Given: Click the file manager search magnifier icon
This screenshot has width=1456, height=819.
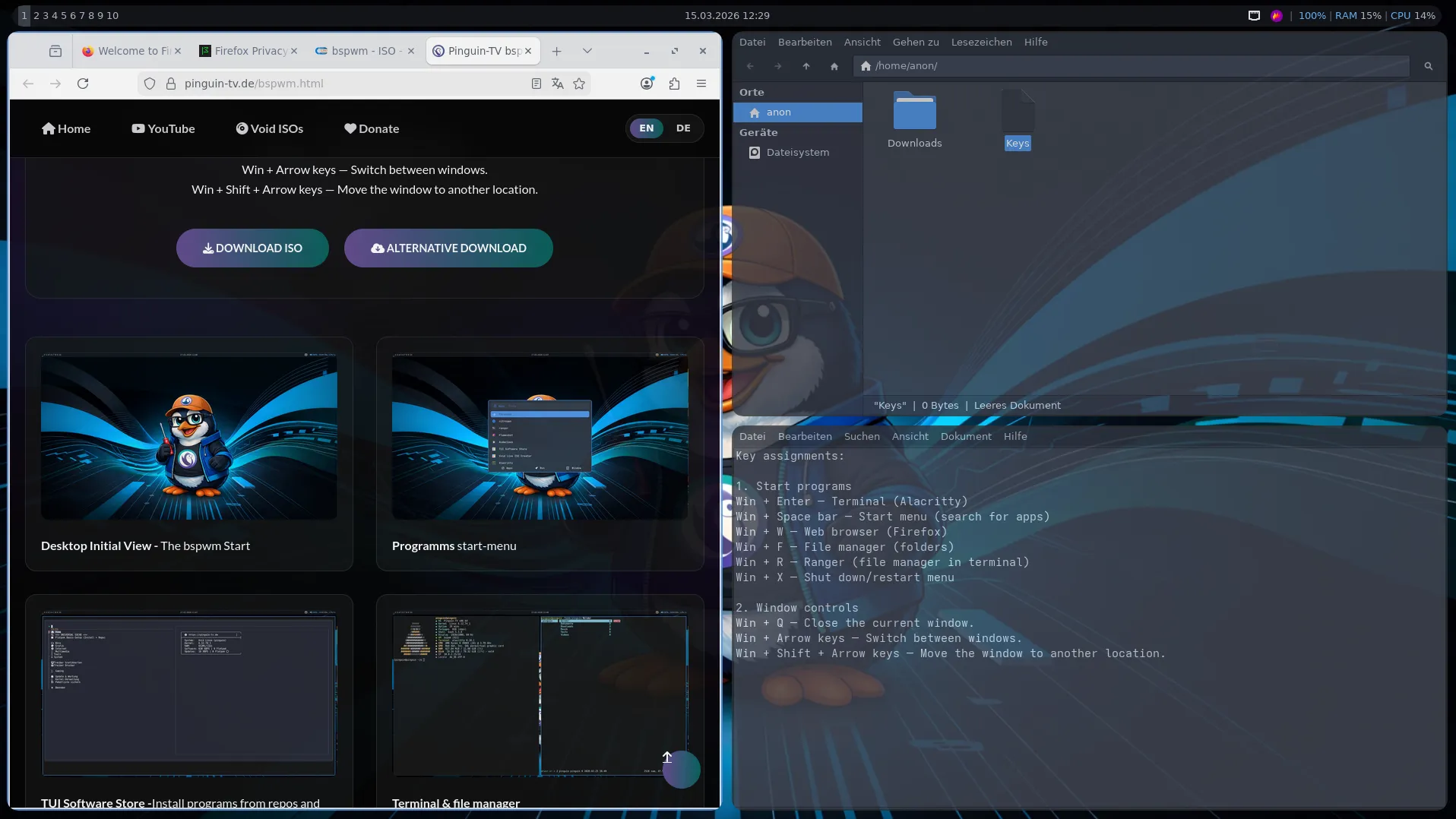Looking at the screenshot, I should (1428, 66).
